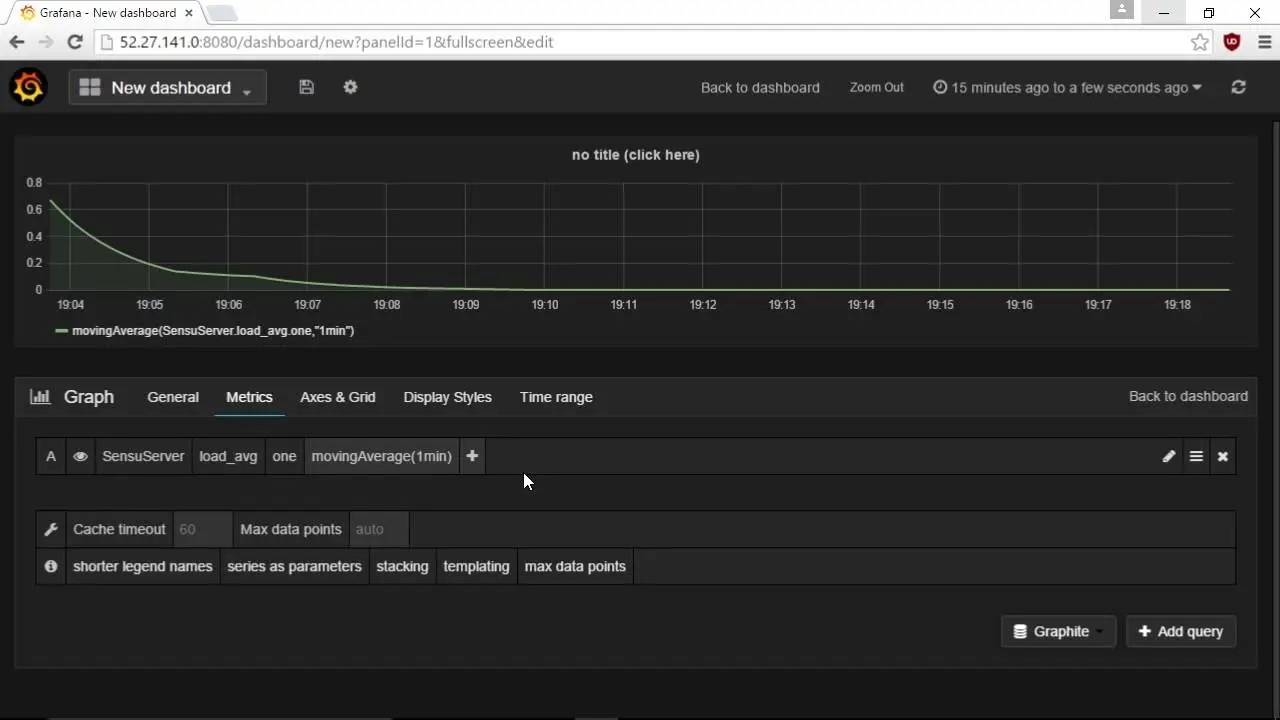The width and height of the screenshot is (1280, 720).
Task: Refresh dashboard using the refresh icon
Action: [x=1238, y=87]
